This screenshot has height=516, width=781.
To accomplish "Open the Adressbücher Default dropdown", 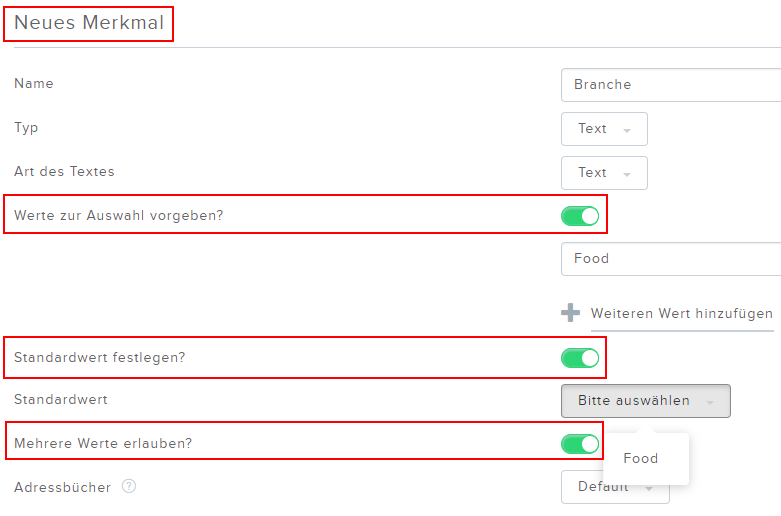I will point(615,487).
